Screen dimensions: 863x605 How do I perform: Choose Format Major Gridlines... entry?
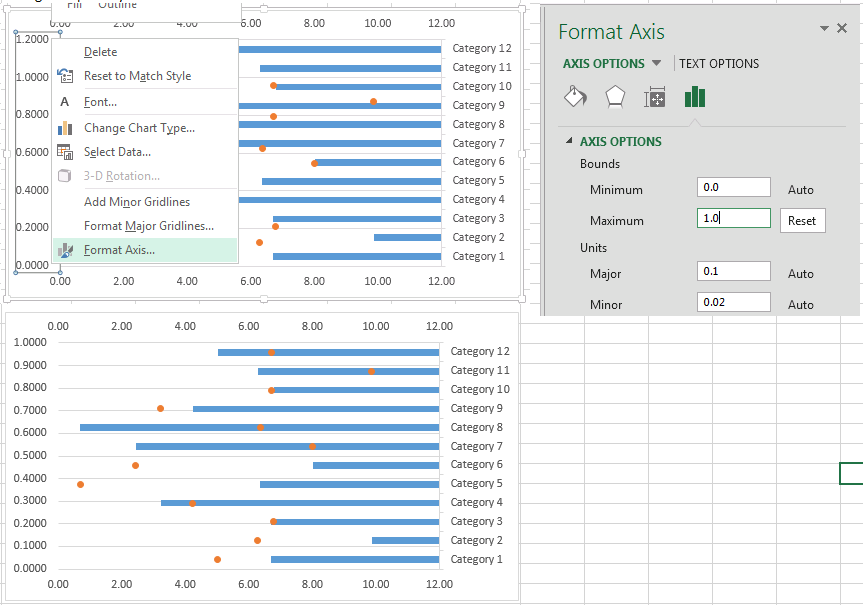[x=145, y=226]
